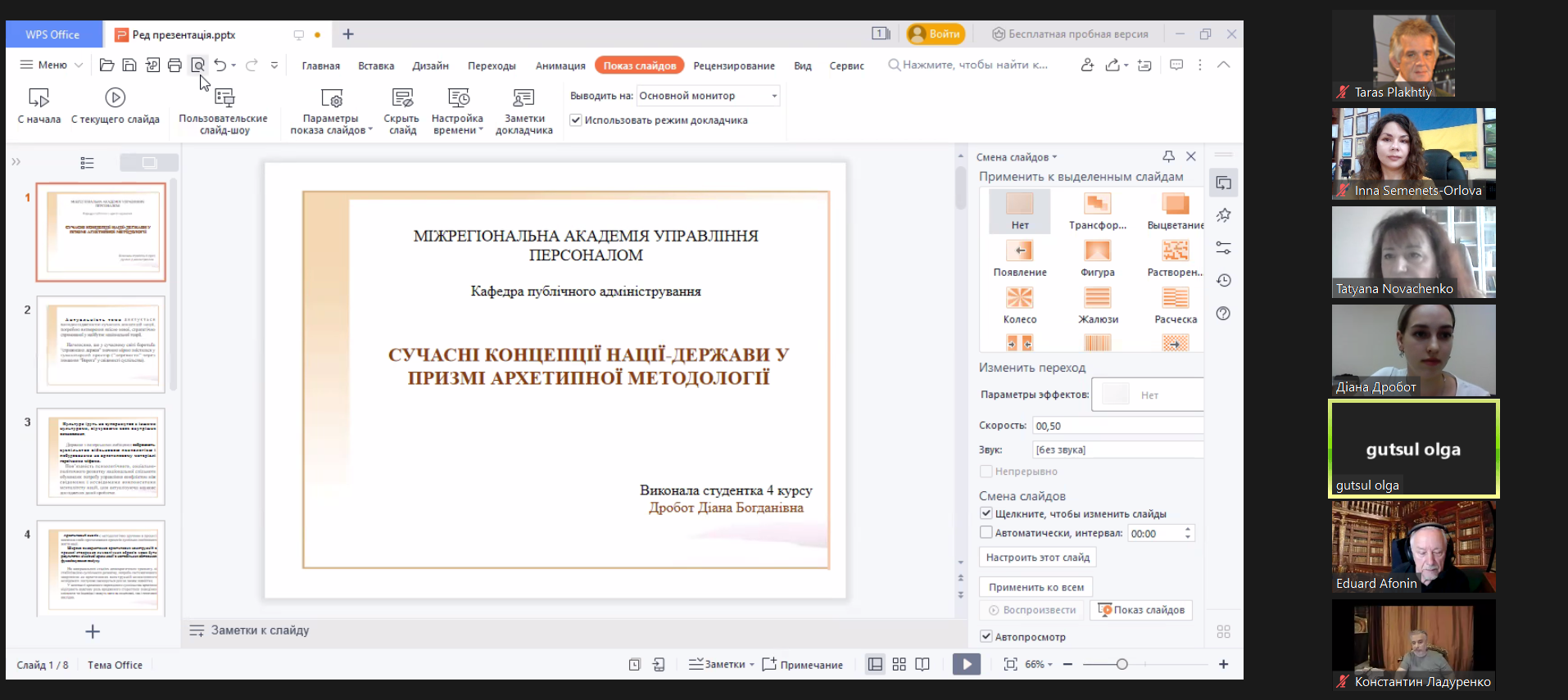Uncheck the Автопросмотр checkbox
Image resolution: width=1568 pixels, height=700 pixels.
tap(986, 636)
